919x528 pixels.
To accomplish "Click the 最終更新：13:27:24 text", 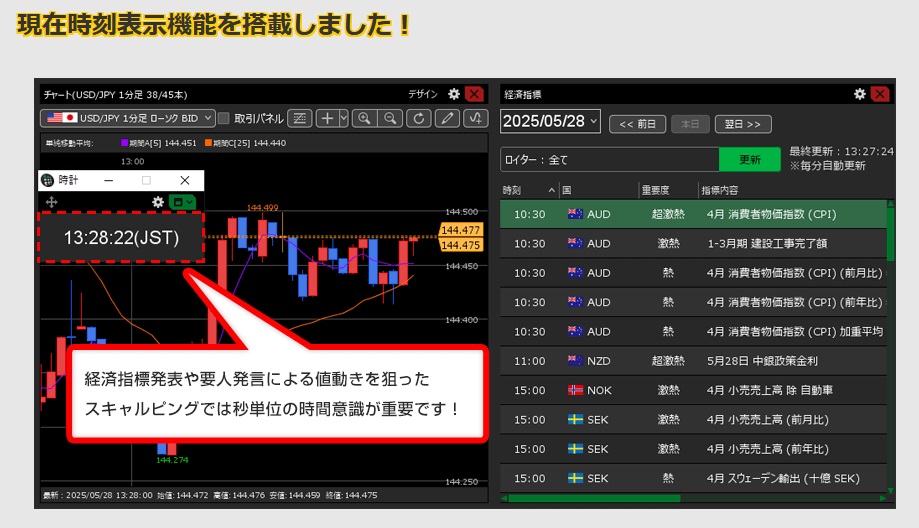I will click(x=841, y=151).
